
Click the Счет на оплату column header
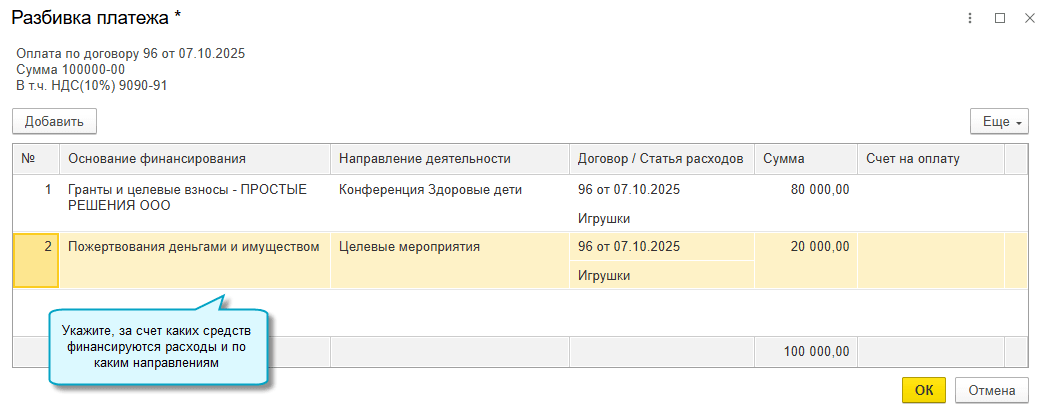point(930,158)
